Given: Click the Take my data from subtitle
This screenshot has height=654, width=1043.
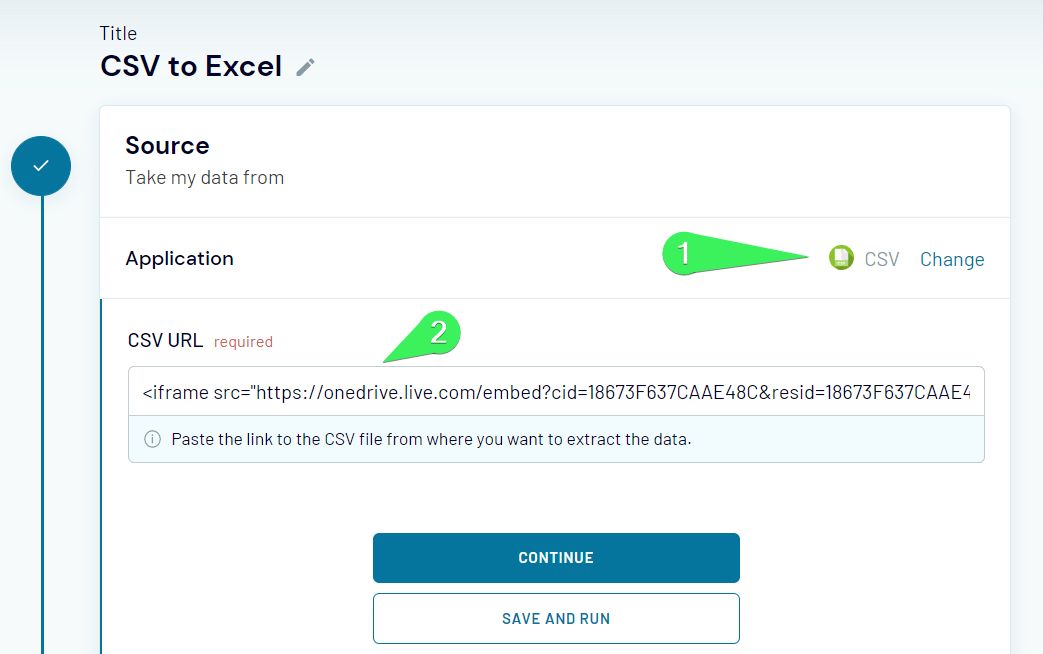Looking at the screenshot, I should (x=204, y=177).
